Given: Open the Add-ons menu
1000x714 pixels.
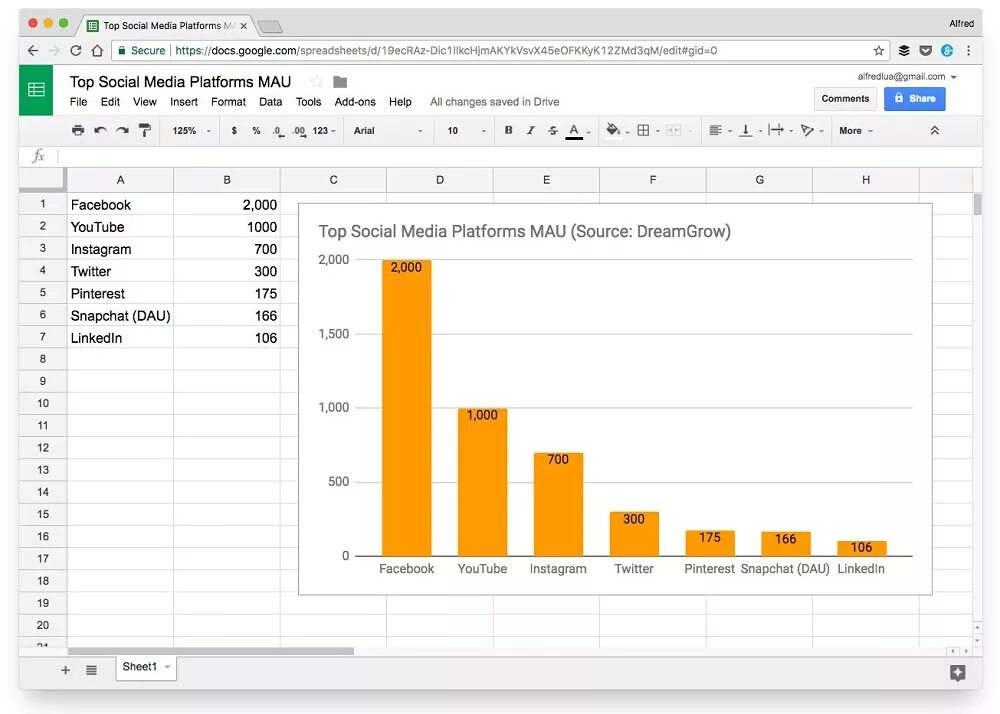Looking at the screenshot, I should [x=355, y=102].
